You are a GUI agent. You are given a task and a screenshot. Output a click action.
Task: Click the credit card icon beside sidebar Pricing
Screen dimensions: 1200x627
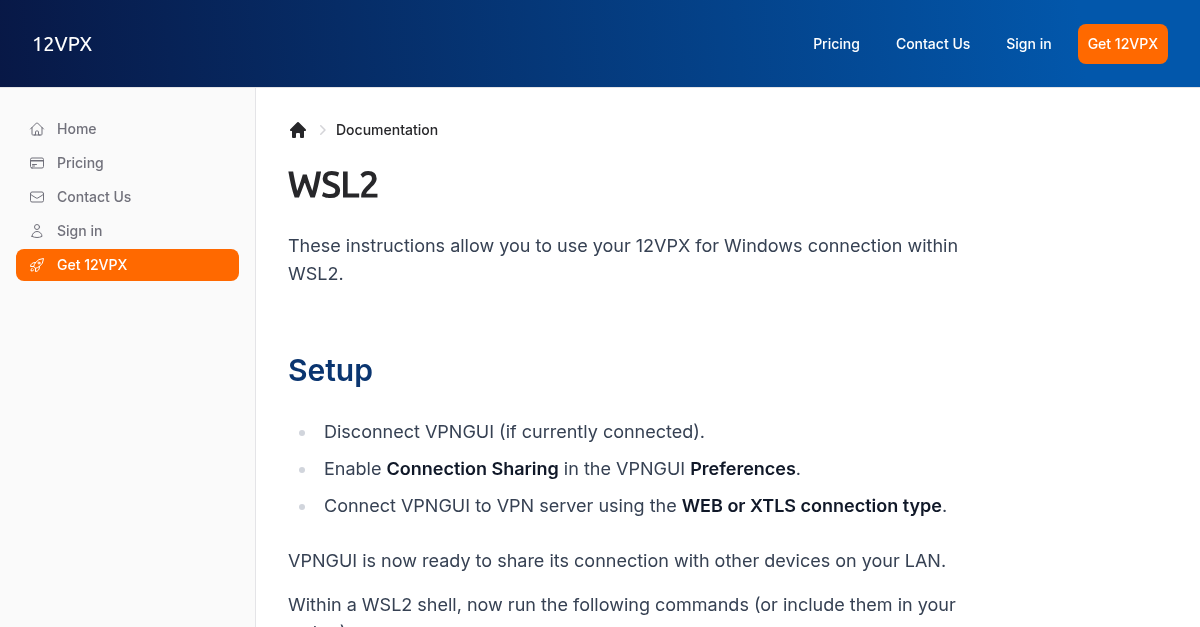pyautogui.click(x=37, y=163)
